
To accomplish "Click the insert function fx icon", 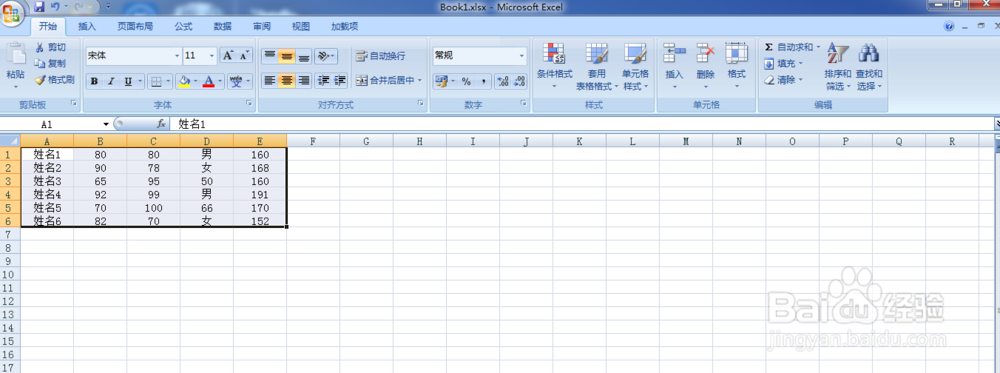I will (x=161, y=124).
